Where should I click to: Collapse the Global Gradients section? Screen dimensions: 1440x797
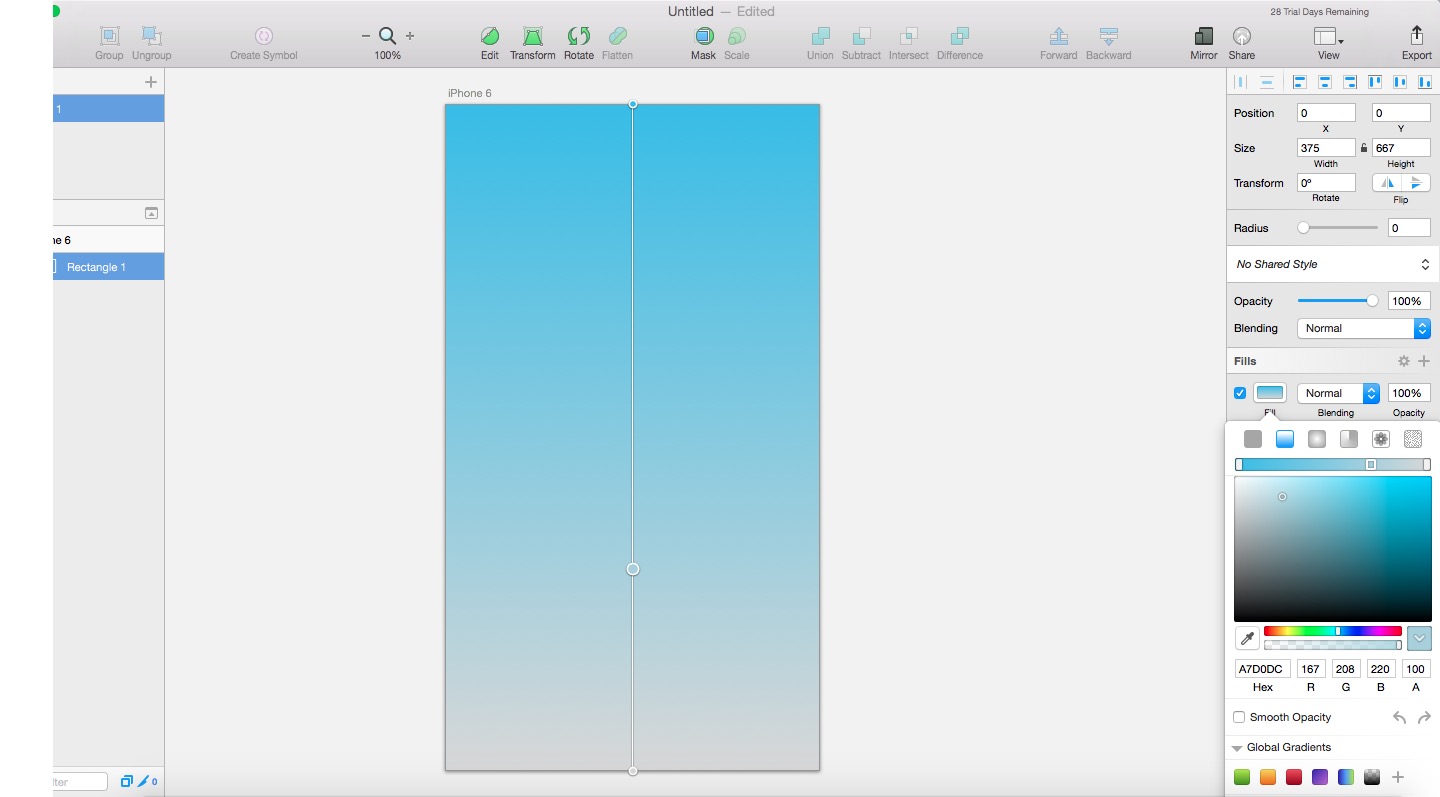pyautogui.click(x=1237, y=748)
